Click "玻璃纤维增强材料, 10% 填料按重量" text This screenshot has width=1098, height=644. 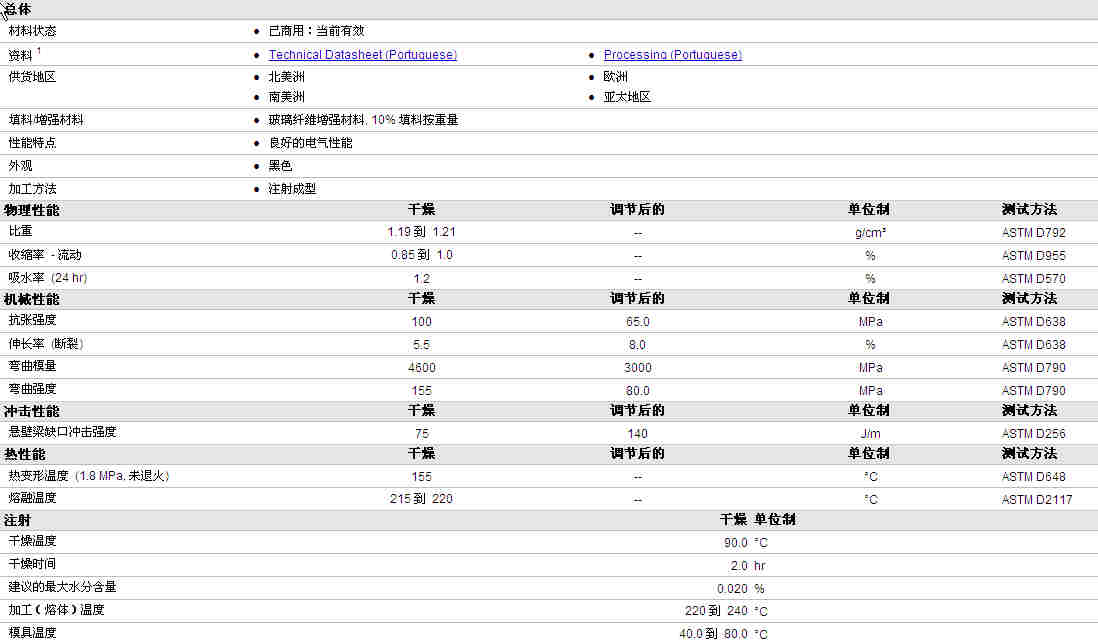pyautogui.click(x=363, y=120)
